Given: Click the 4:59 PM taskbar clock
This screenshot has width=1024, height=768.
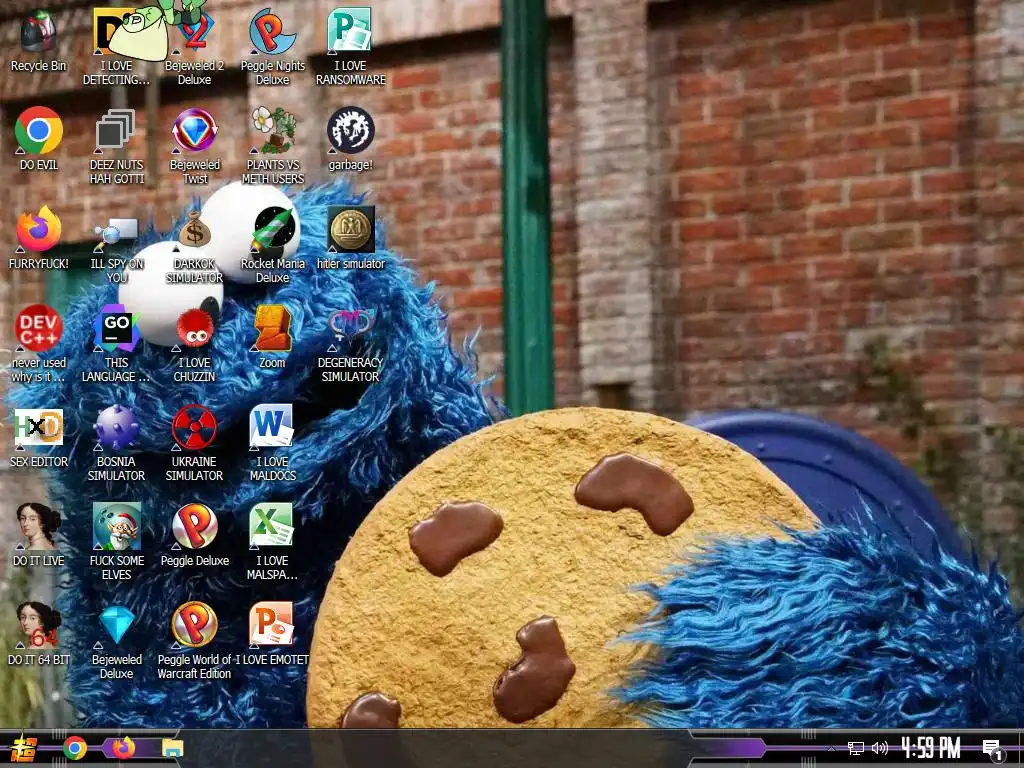Looking at the screenshot, I should 931,748.
